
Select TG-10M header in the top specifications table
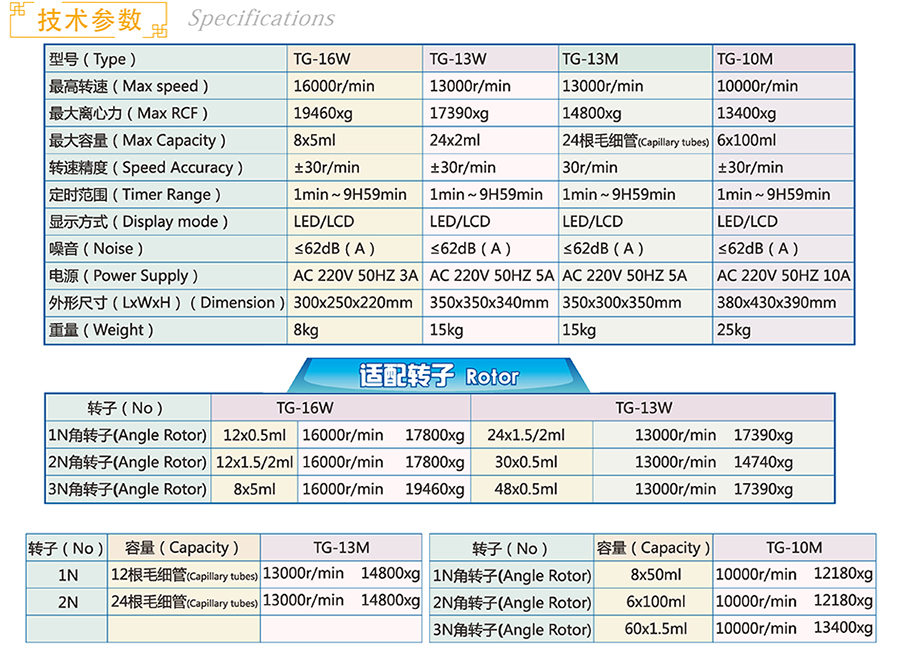[745, 59]
